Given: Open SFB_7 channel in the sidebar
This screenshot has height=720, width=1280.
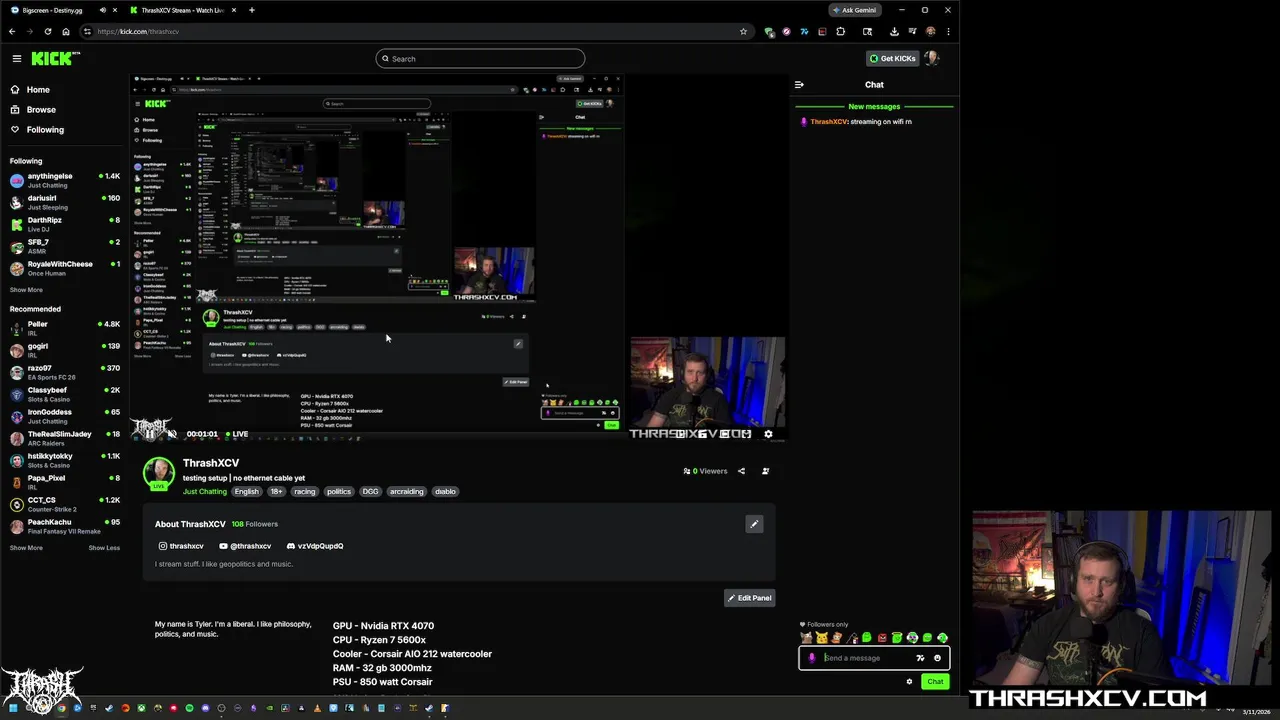Looking at the screenshot, I should click(65, 246).
